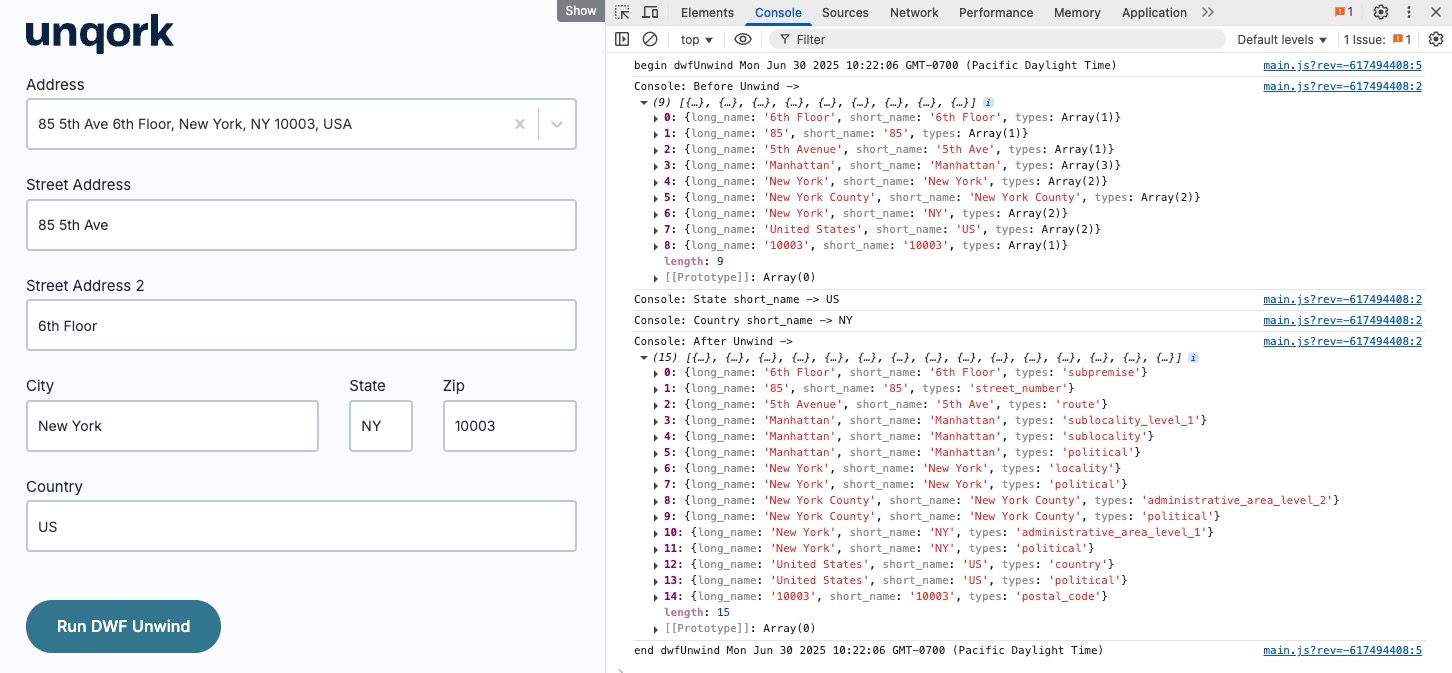Click the issues flag counter in tab bar
This screenshot has height=673, width=1452.
[x=1343, y=12]
